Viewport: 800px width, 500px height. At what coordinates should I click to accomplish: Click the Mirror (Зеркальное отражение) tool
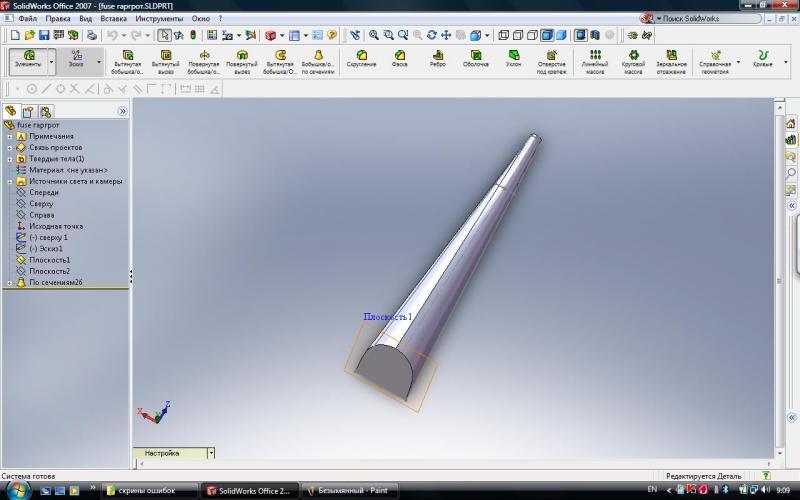pos(671,59)
